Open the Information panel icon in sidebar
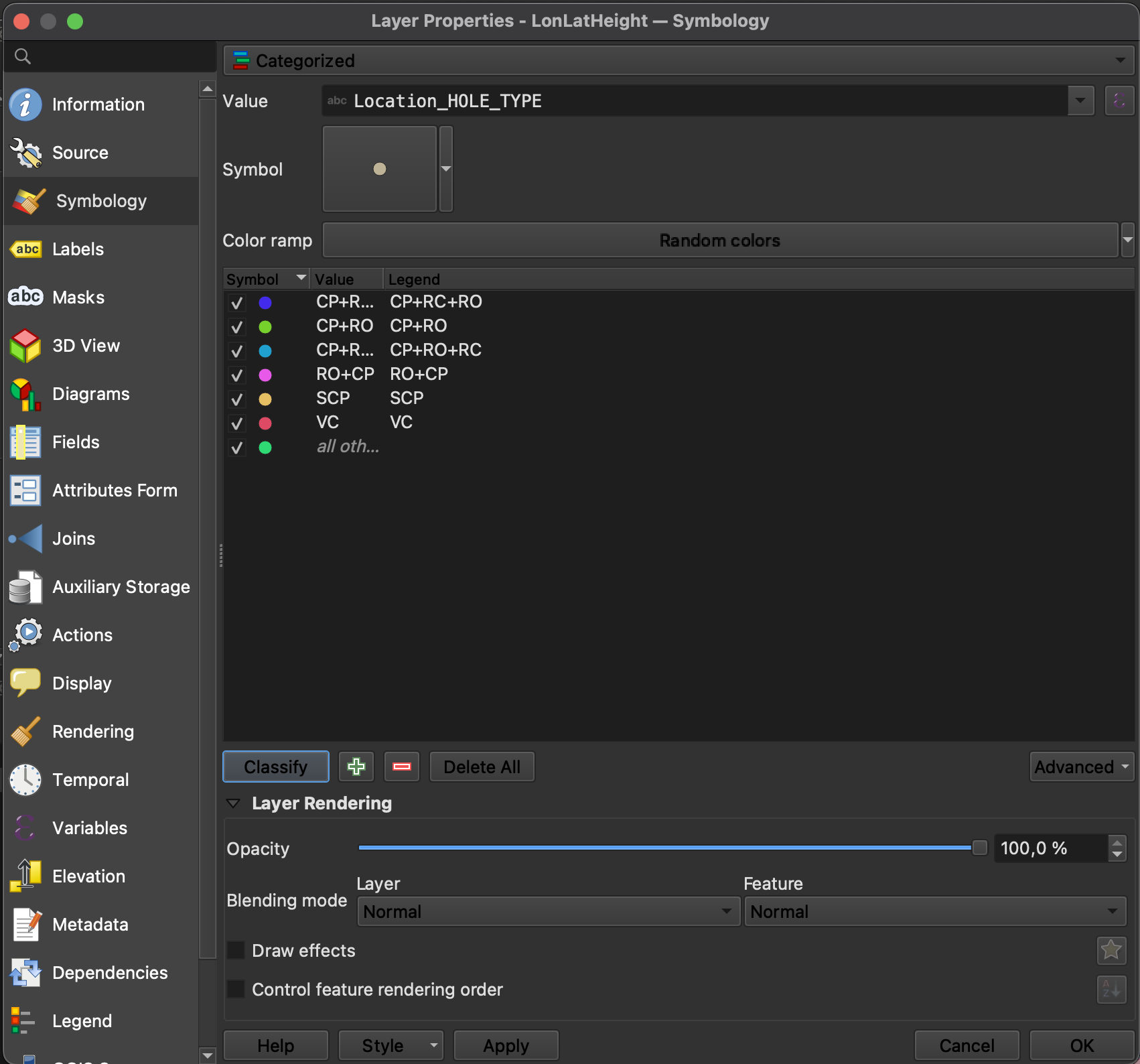The width and height of the screenshot is (1140, 1064). point(25,105)
